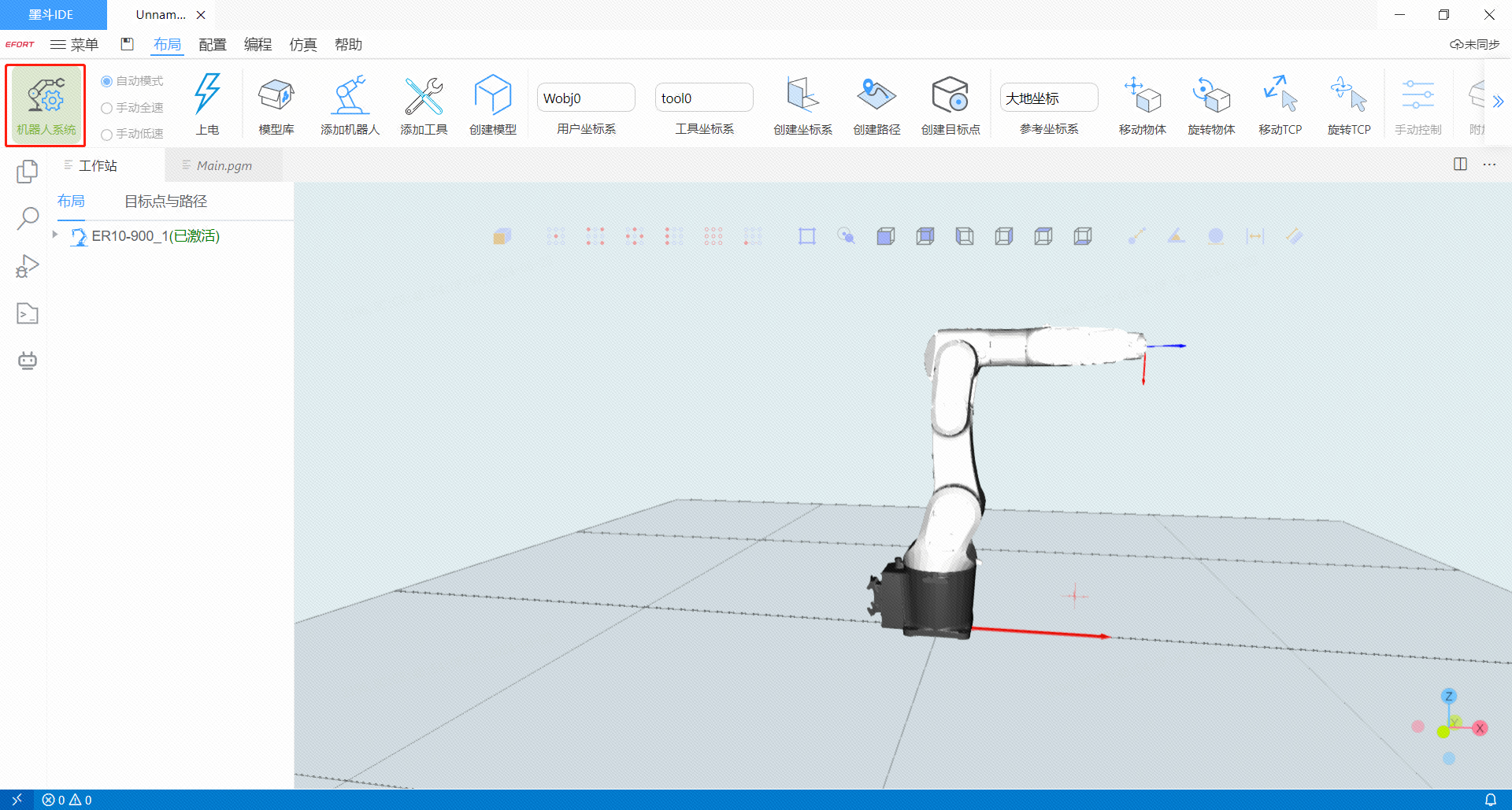Image resolution: width=1512 pixels, height=810 pixels.
Task: Click the 上电 power-on lightning icon
Action: pos(207,94)
